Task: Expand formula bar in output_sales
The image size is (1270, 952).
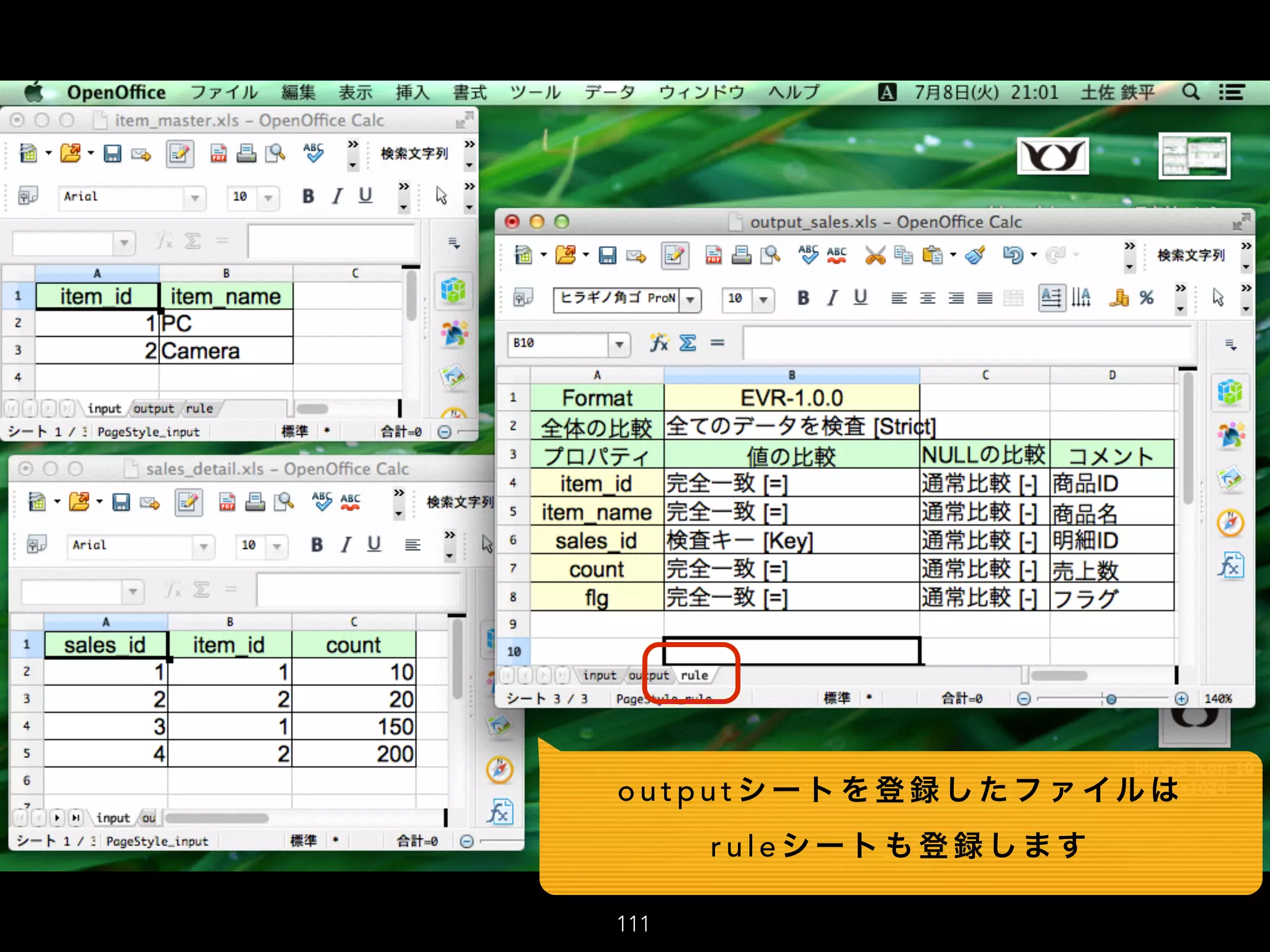Action: click(1232, 345)
